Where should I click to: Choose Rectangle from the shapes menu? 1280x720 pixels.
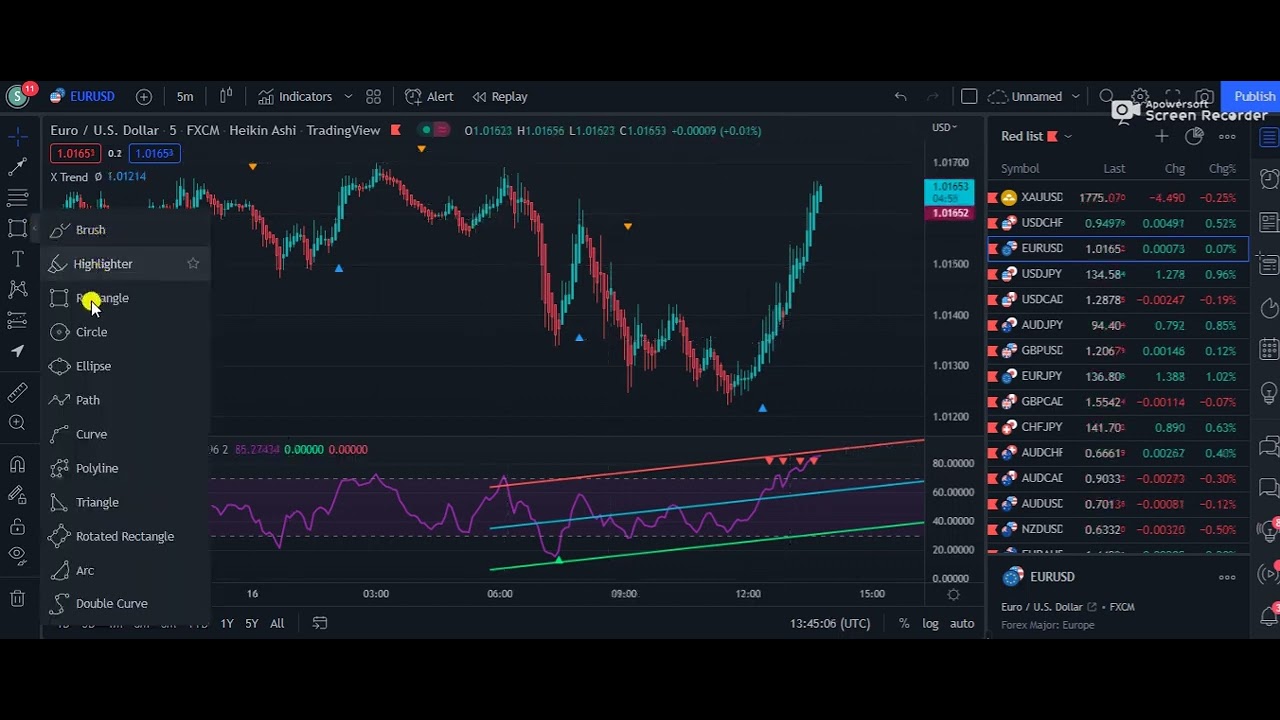point(126,298)
